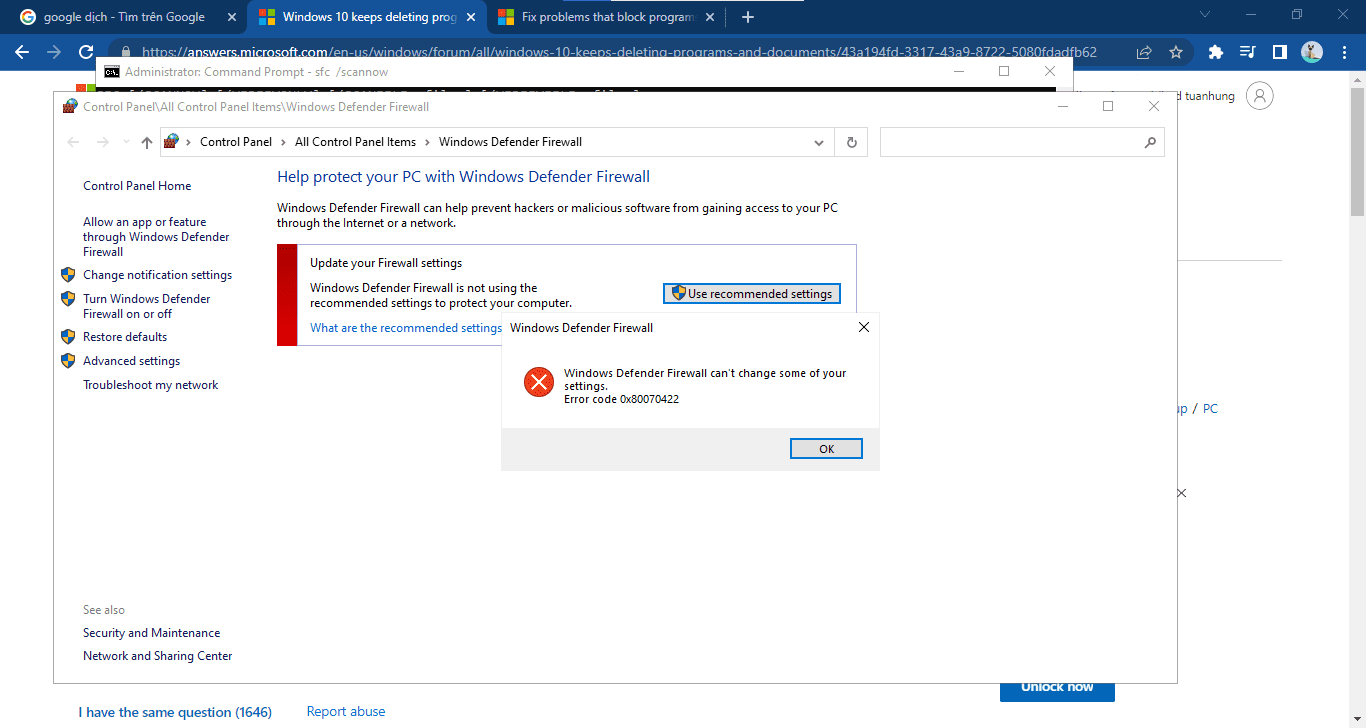Screen dimensions: 1366x728
Task: Toggle Chrome side panel icon
Action: 1279,52
